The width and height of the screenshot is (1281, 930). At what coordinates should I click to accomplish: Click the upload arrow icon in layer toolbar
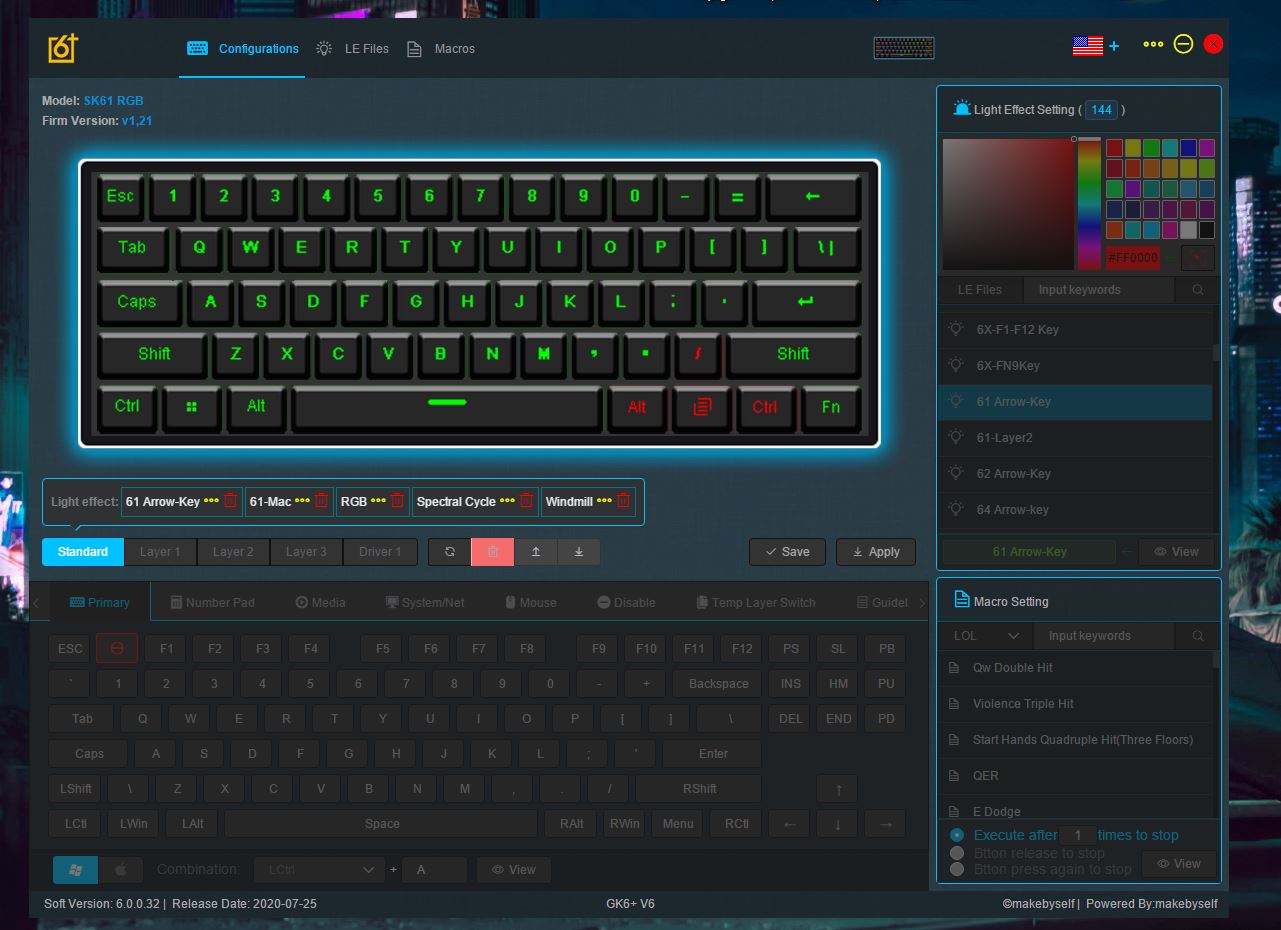pos(536,552)
